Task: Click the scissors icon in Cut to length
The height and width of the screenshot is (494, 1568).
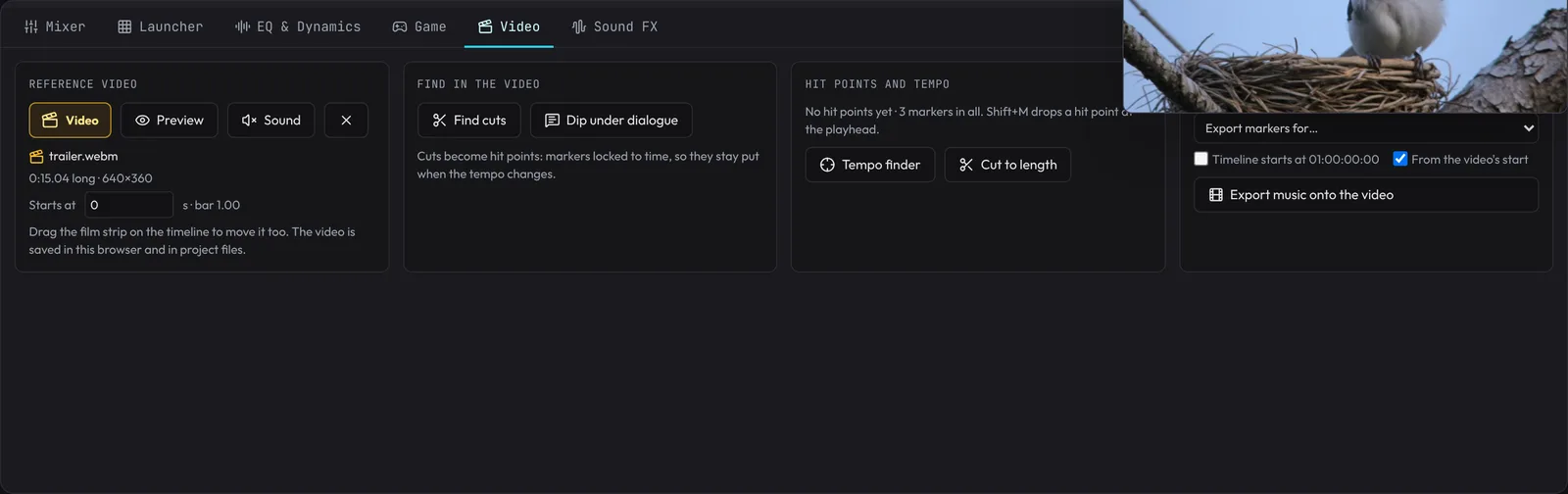Action: [966, 165]
